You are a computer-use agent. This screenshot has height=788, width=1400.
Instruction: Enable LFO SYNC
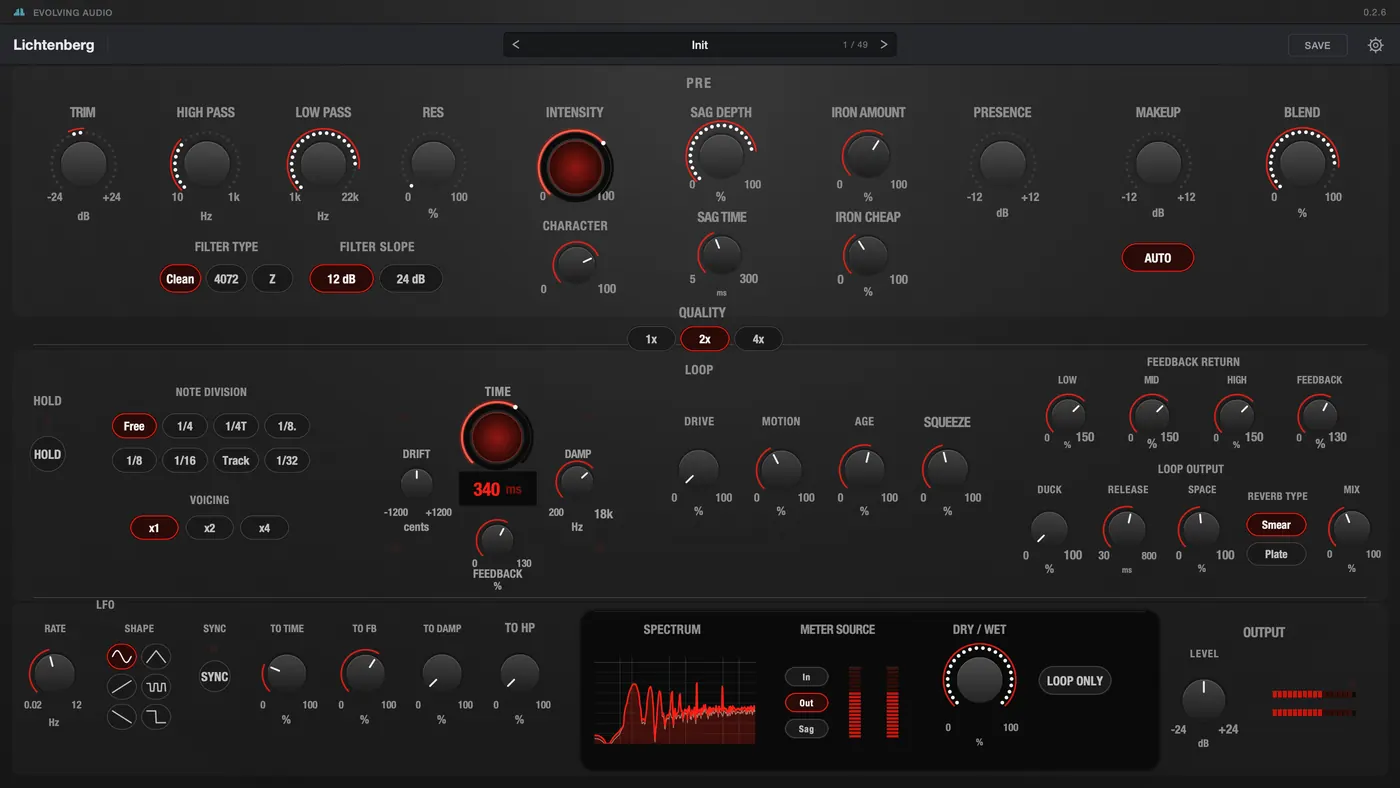215,677
